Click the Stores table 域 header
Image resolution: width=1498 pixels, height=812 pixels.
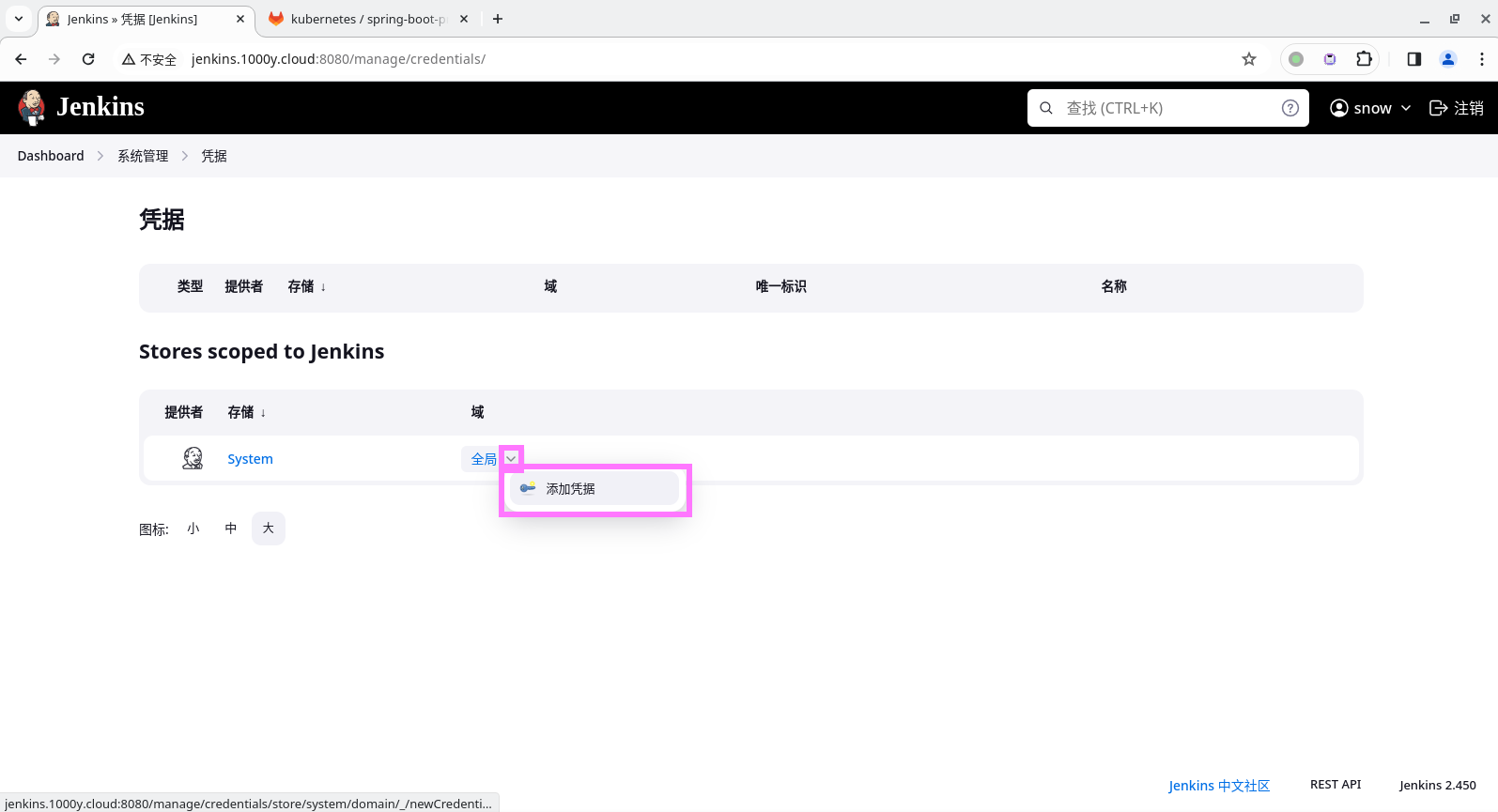(x=477, y=412)
